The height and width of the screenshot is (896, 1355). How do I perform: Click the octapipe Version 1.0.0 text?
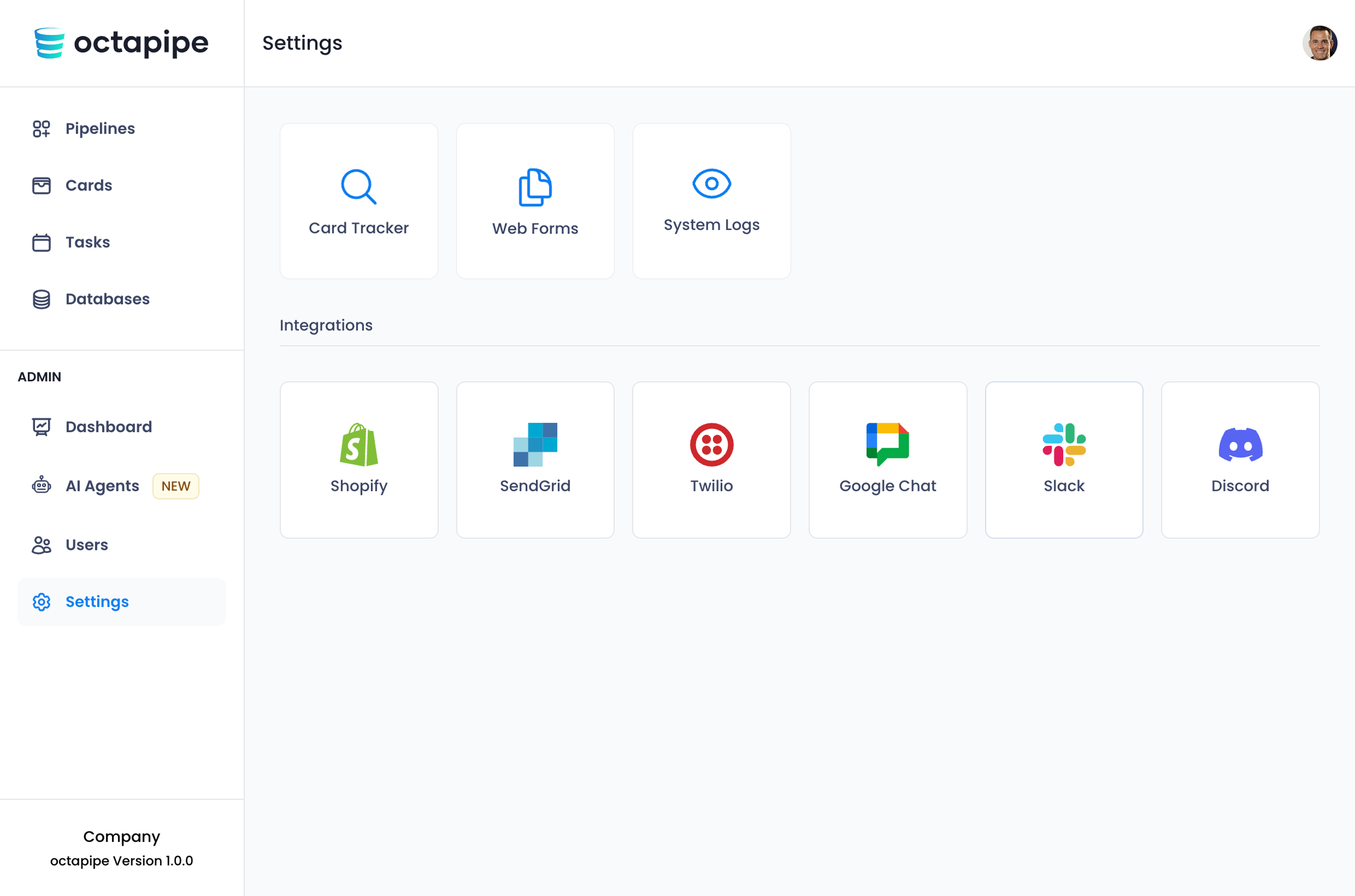pos(122,861)
